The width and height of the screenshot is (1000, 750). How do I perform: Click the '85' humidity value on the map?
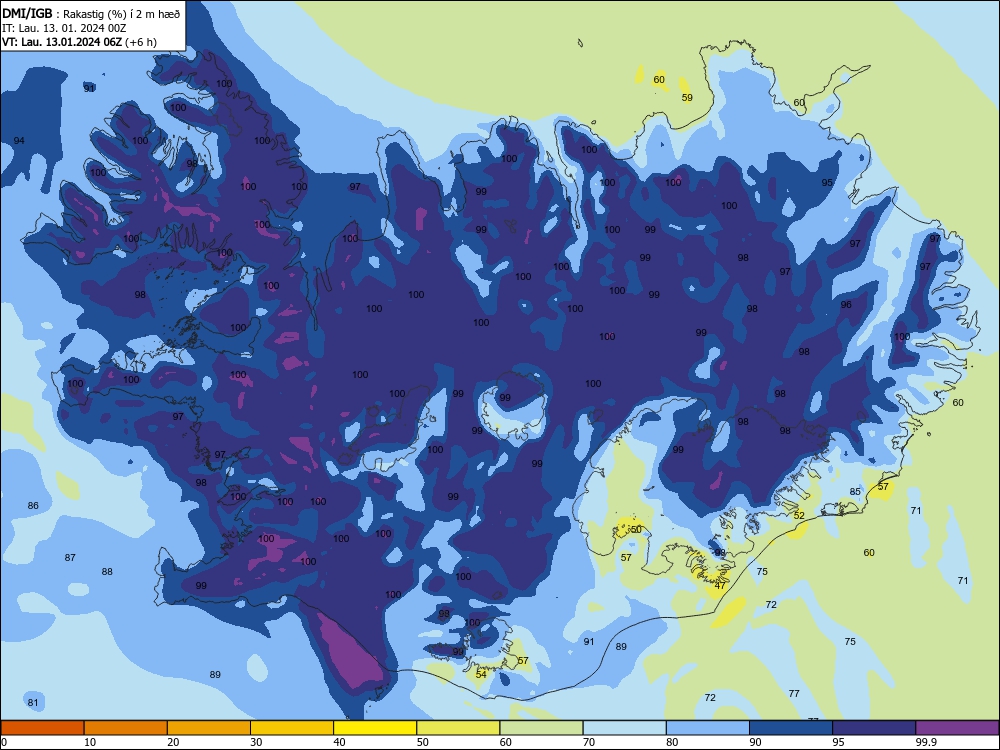[855, 492]
